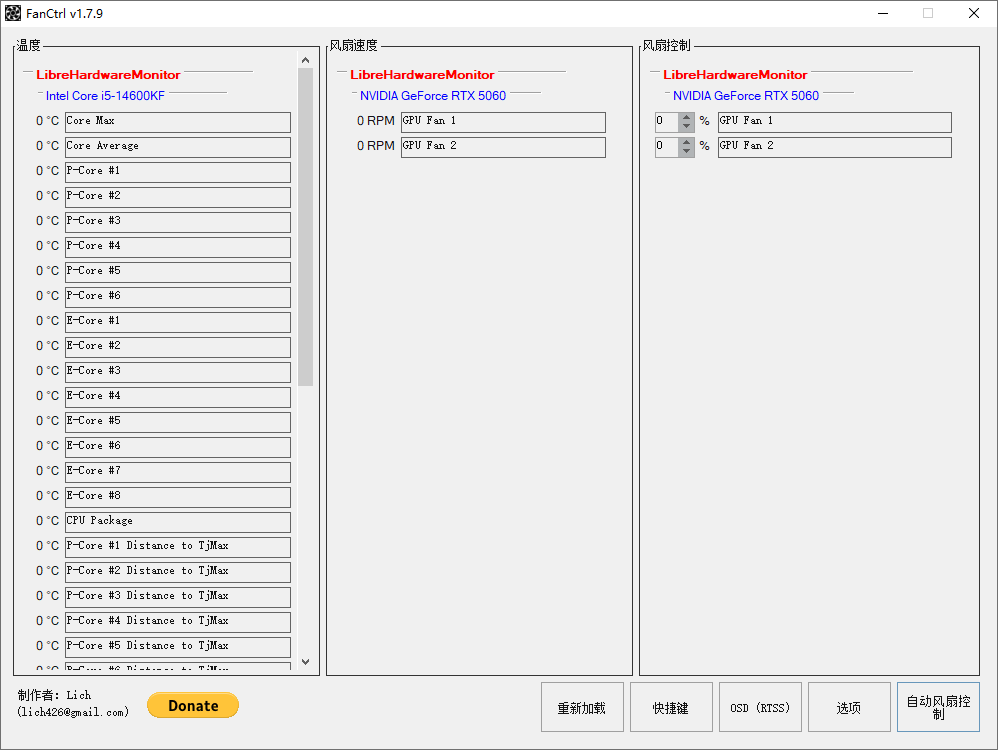The height and width of the screenshot is (750, 998).
Task: Open the 选项 options window
Action: (x=848, y=708)
